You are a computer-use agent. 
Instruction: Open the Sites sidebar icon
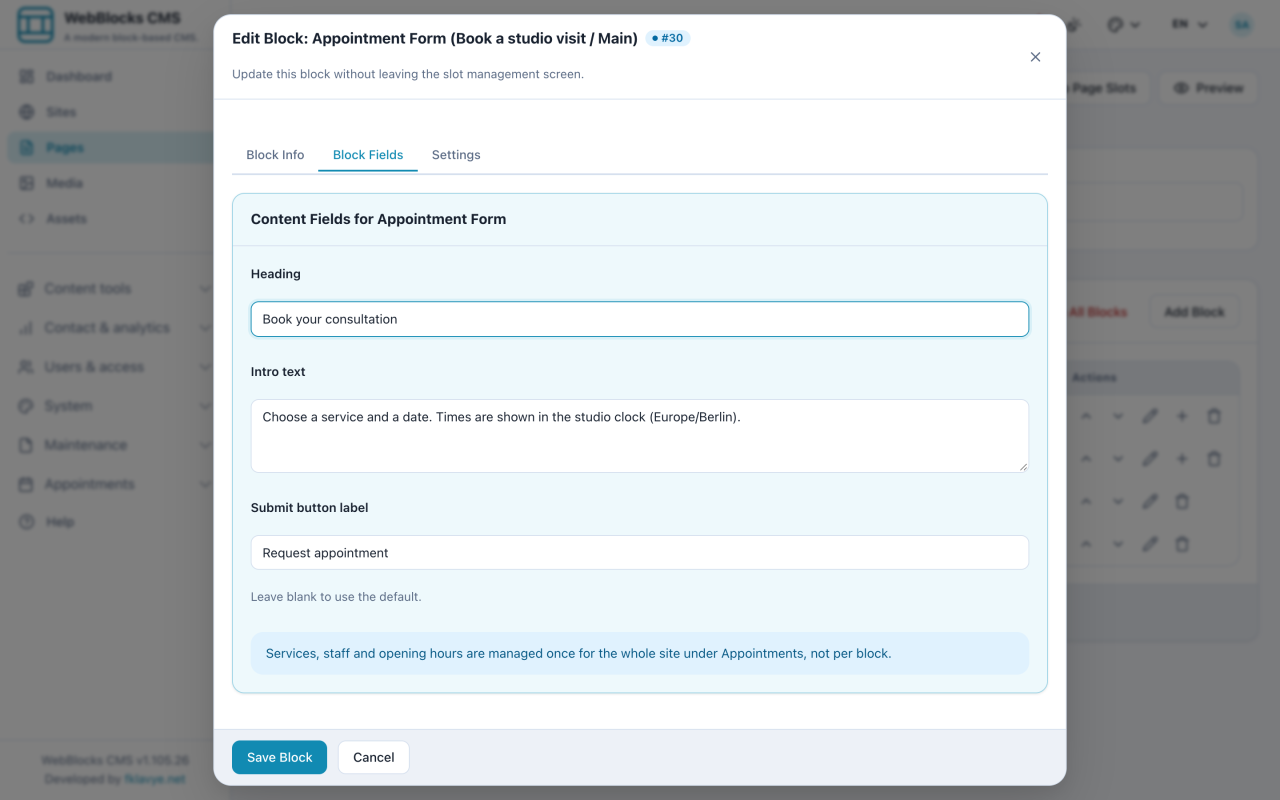tap(26, 112)
